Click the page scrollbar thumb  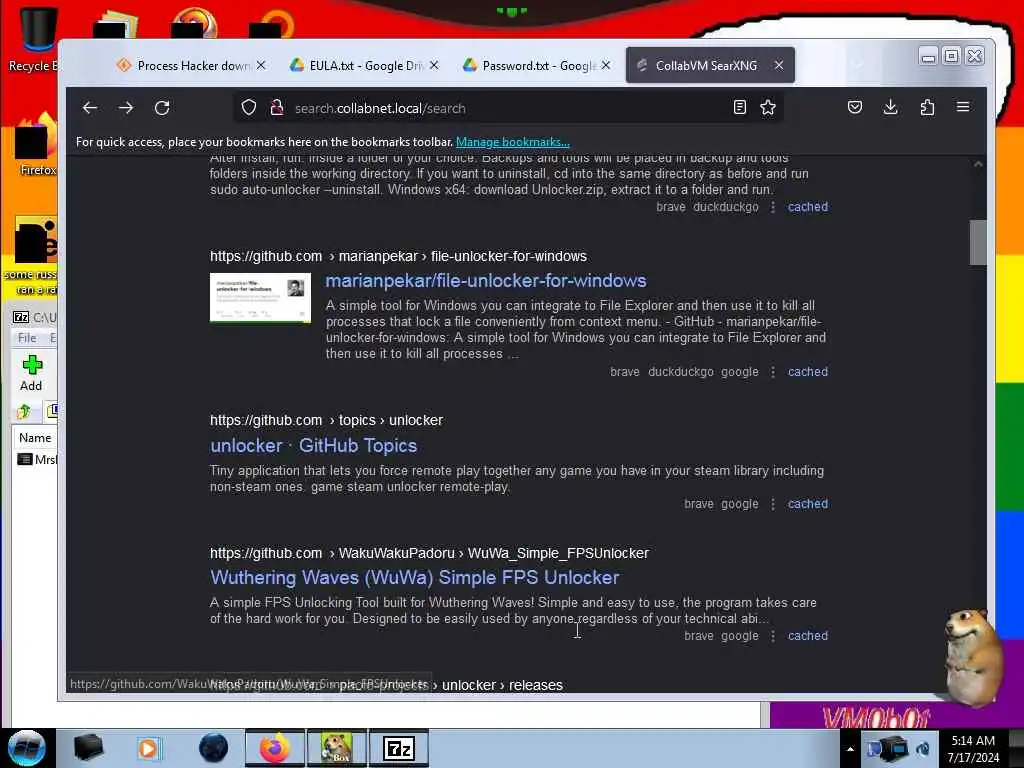(x=978, y=242)
